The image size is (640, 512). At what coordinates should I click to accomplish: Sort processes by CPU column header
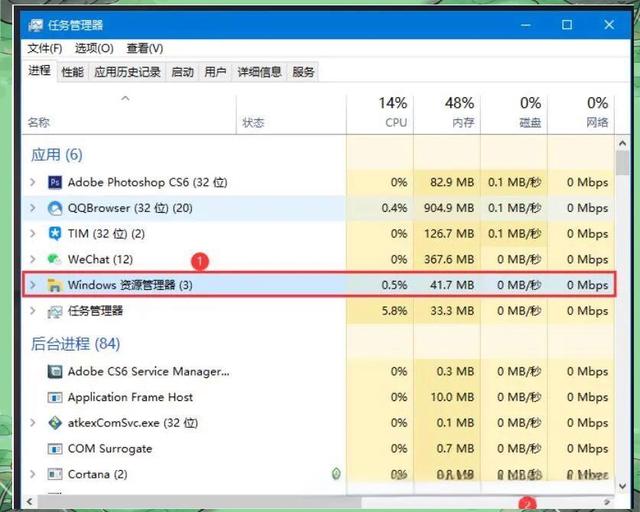(395, 112)
